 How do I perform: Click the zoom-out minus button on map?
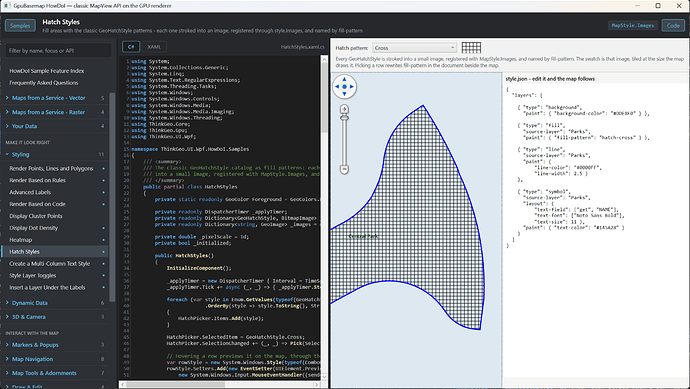click(345, 169)
